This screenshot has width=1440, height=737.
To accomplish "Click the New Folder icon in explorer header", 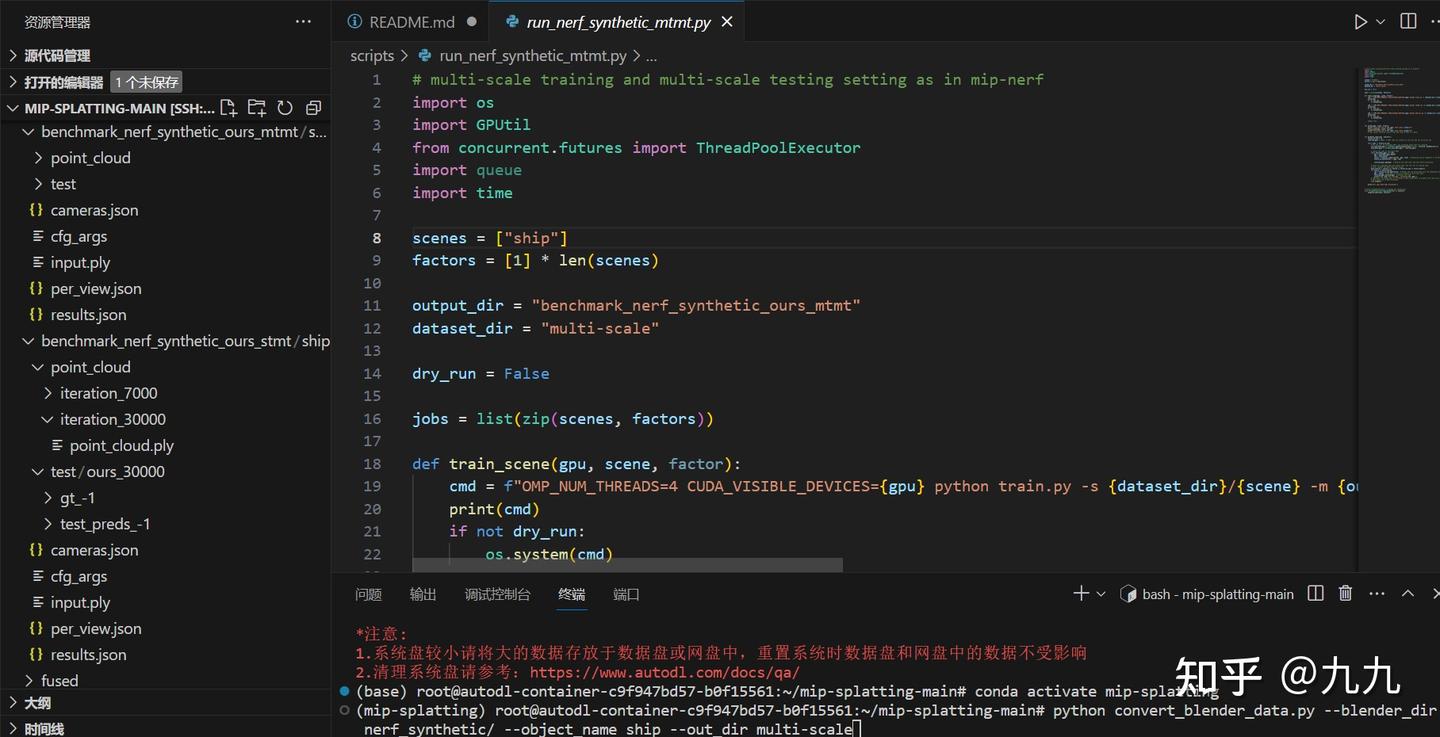I will click(x=257, y=108).
